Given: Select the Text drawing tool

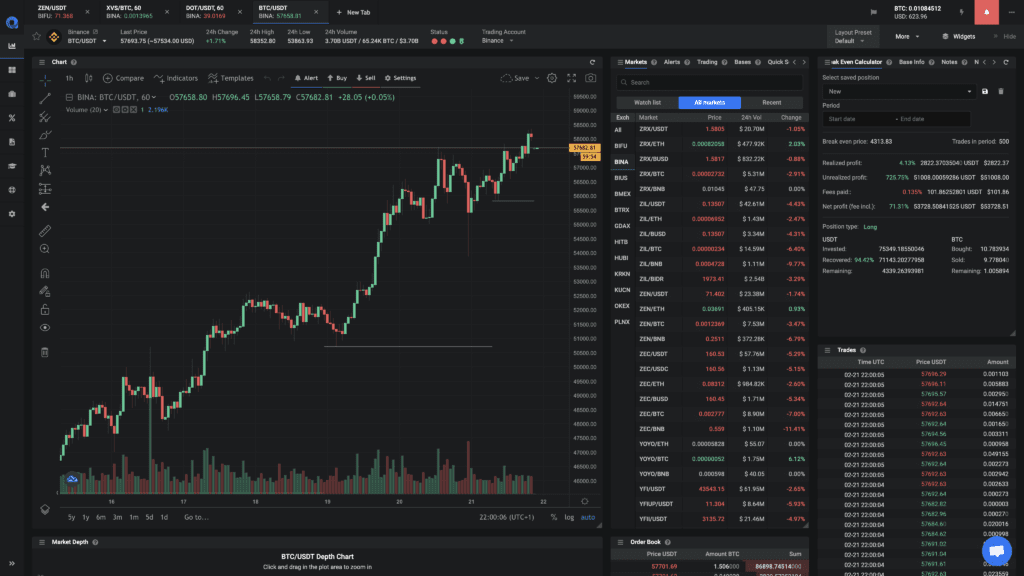Looking at the screenshot, I should coord(44,150).
